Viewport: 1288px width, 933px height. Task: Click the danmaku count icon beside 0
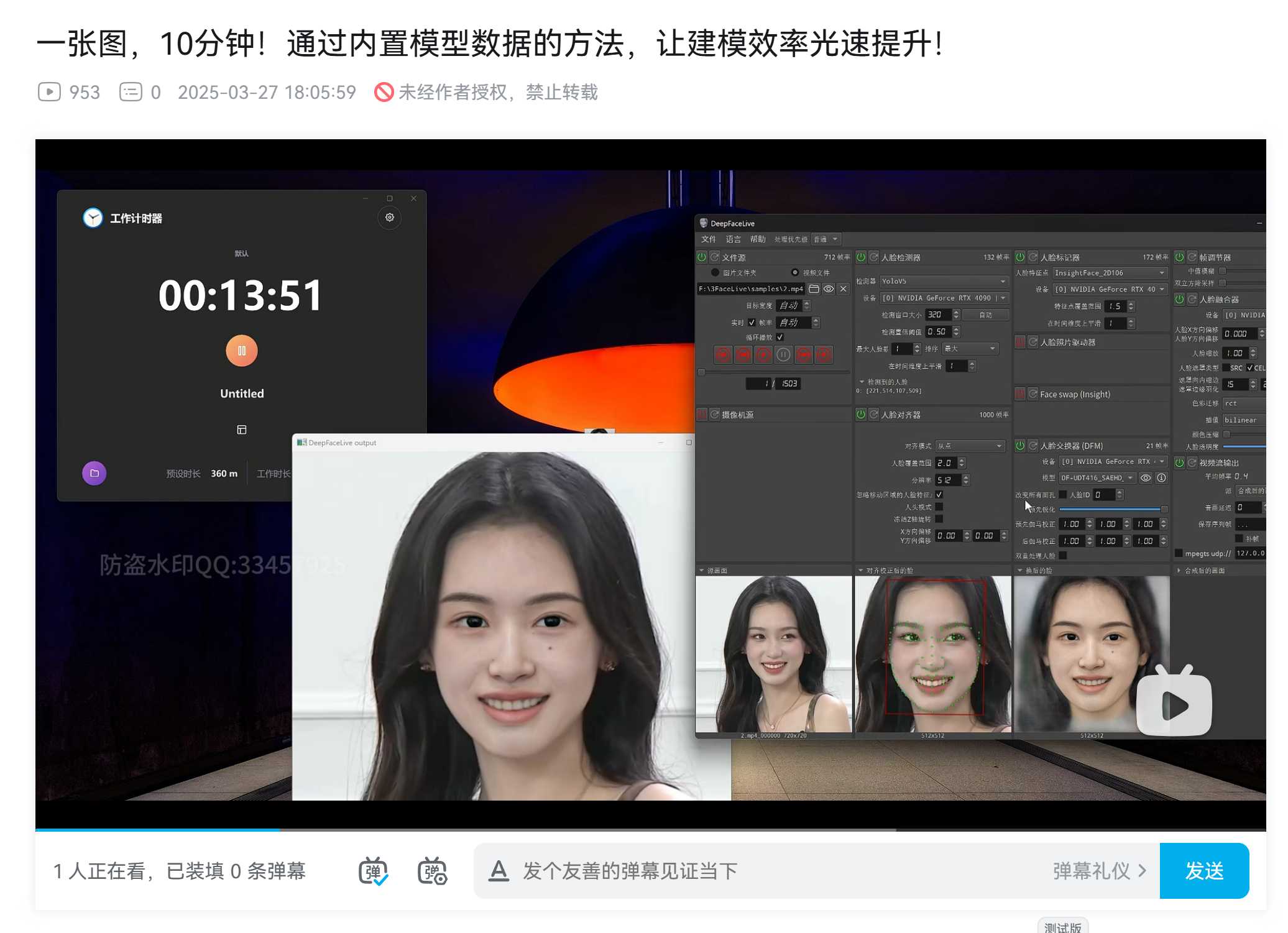tap(131, 92)
